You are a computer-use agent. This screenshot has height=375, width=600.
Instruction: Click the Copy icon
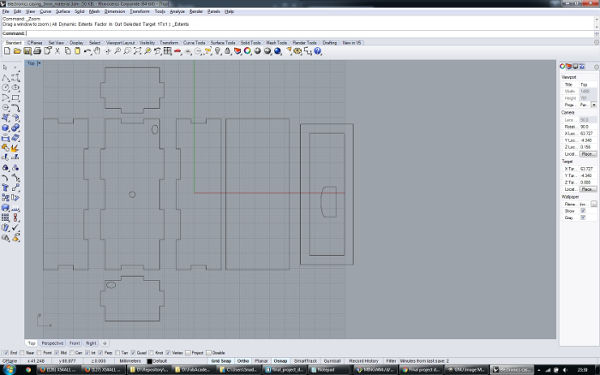click(x=67, y=51)
